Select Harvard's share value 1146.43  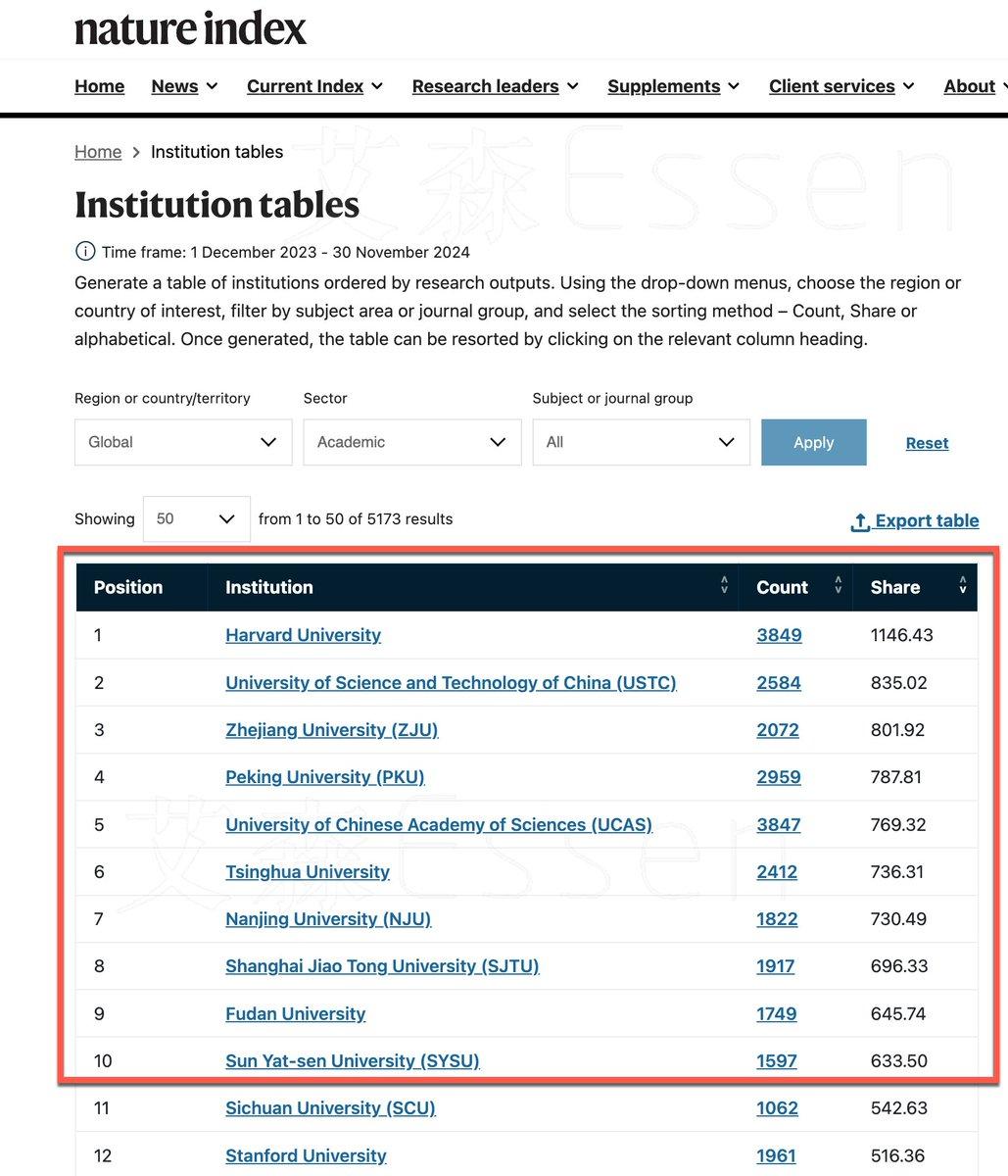point(901,635)
